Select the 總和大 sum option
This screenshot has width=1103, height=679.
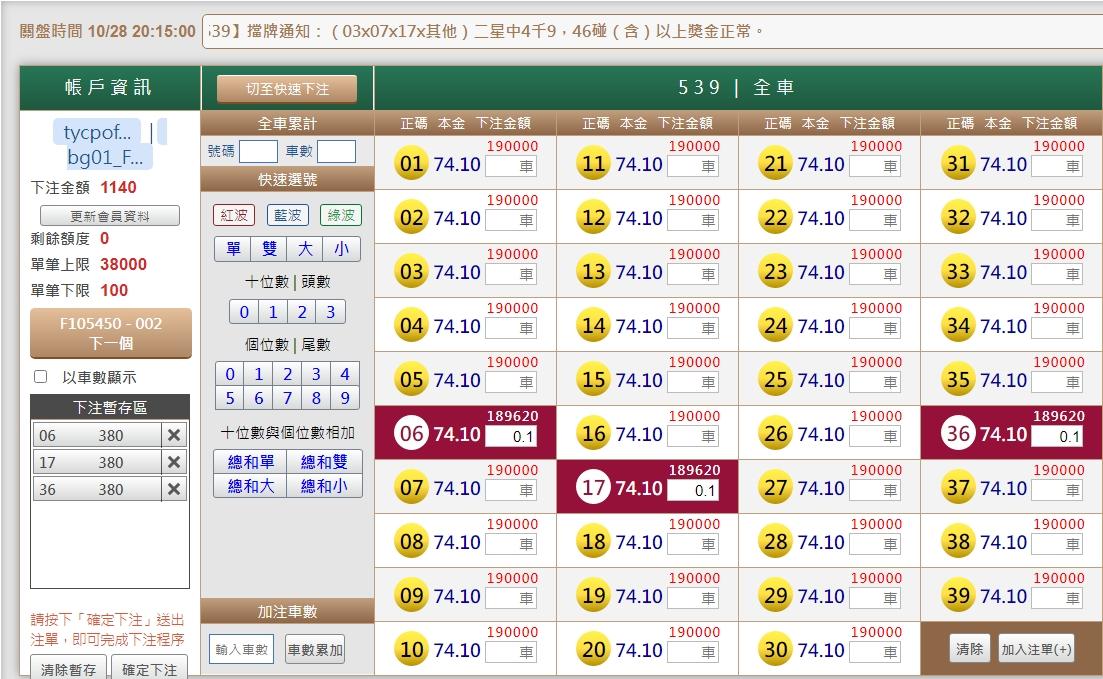coord(250,486)
